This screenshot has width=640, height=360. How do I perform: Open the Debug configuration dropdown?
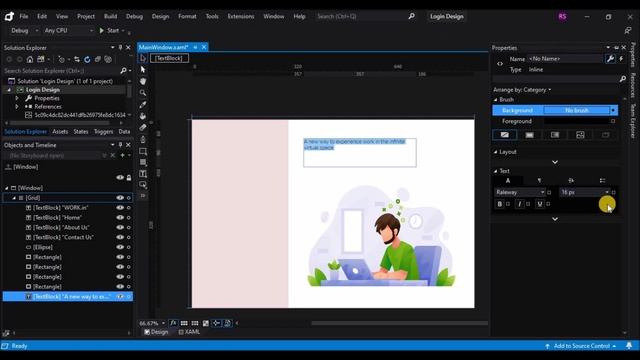click(x=23, y=31)
